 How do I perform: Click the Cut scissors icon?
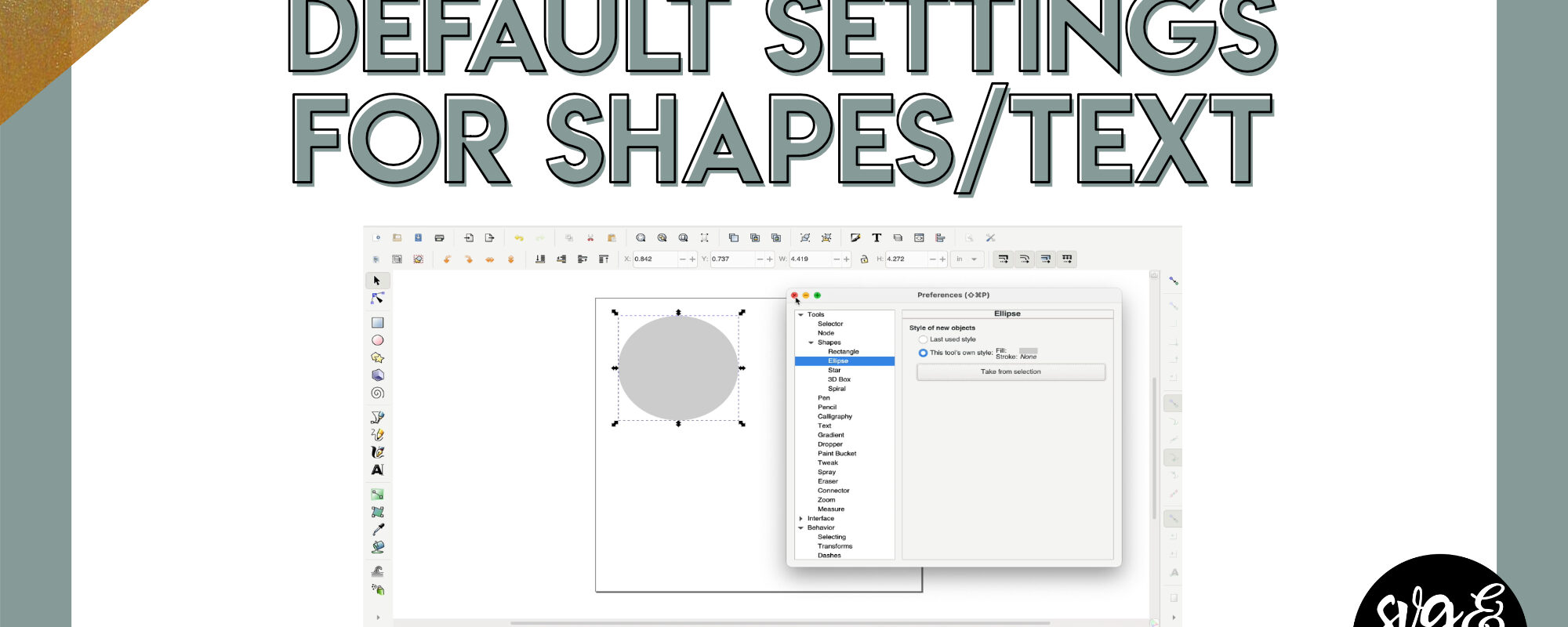[590, 237]
